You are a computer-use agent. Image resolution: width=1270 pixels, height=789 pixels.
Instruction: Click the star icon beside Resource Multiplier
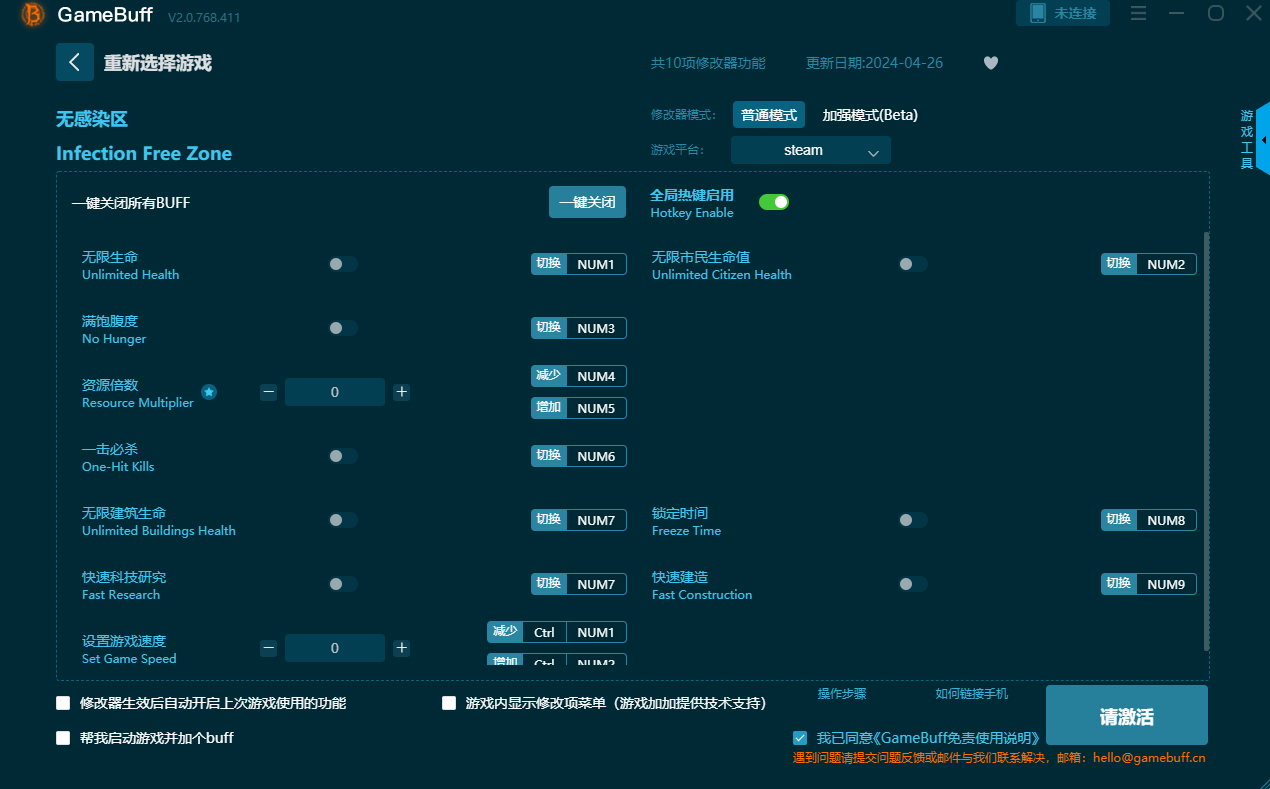[209, 392]
